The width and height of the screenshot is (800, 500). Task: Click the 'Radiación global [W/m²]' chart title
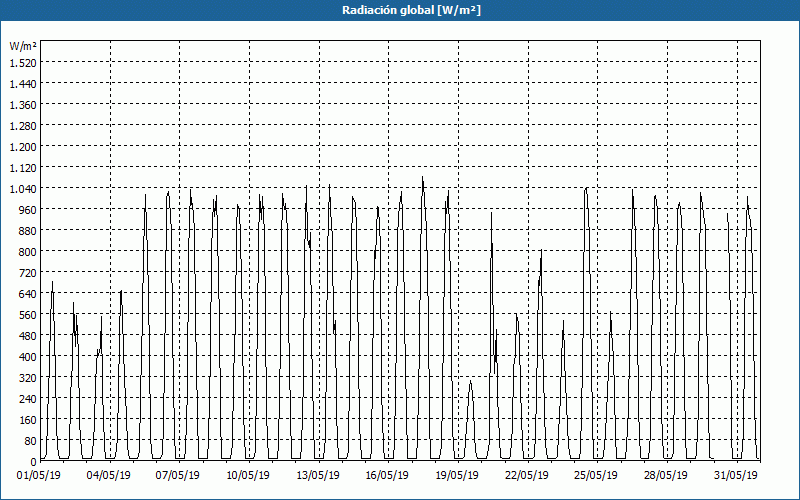point(411,10)
